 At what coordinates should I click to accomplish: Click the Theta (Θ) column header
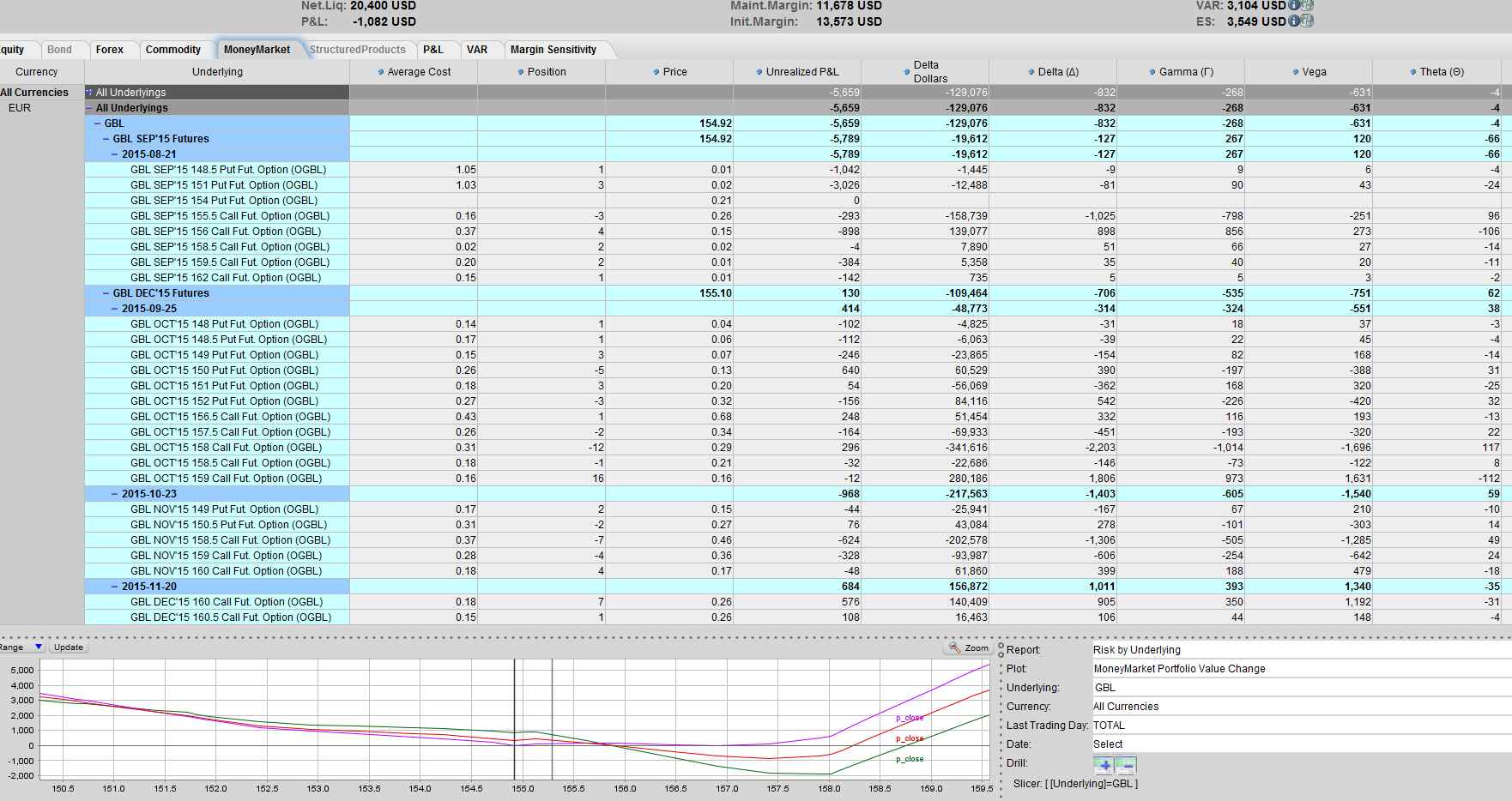(x=1436, y=72)
